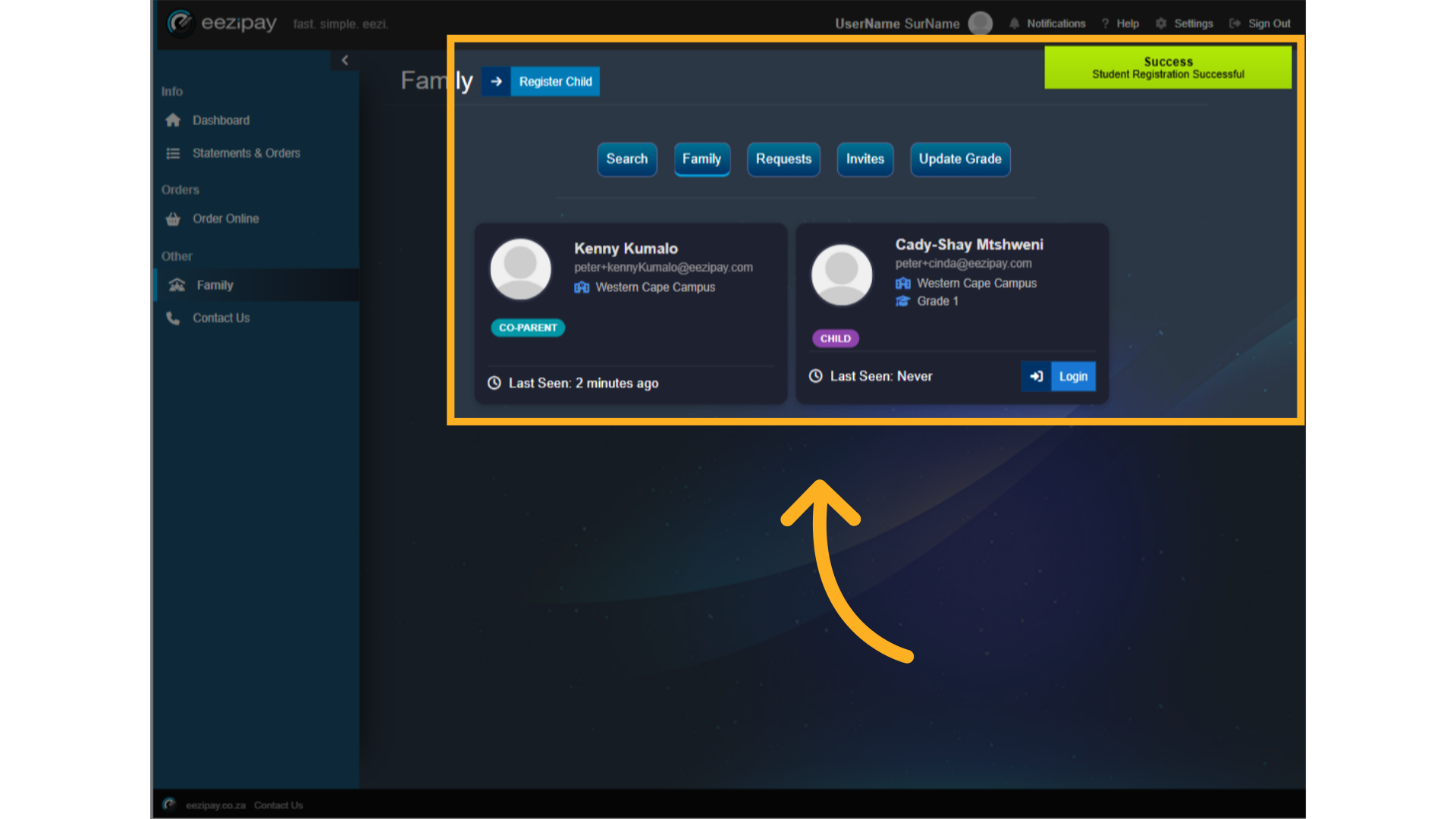Click the UserName SurName text
This screenshot has width=1456, height=819.
click(x=897, y=24)
